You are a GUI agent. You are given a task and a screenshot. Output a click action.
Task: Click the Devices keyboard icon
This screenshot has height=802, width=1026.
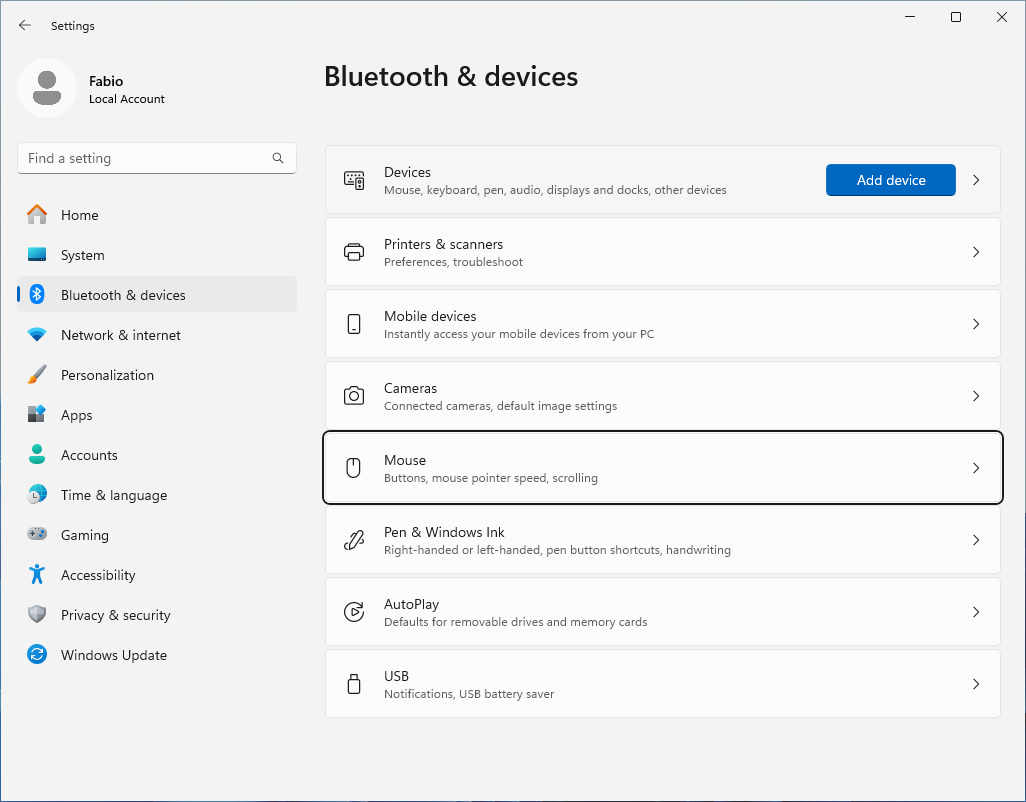tap(354, 180)
